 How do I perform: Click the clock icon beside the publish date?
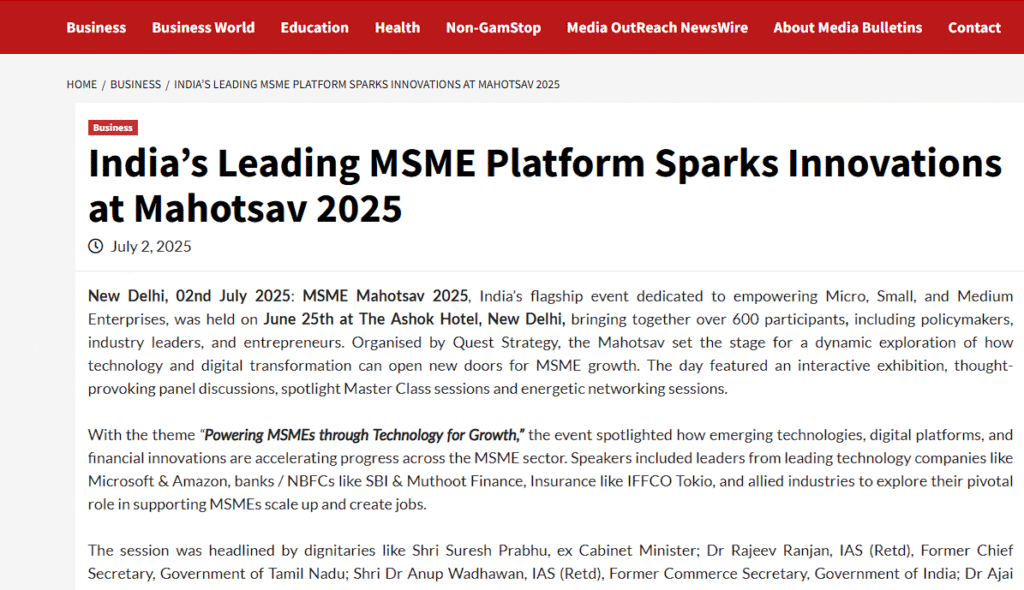pos(96,246)
